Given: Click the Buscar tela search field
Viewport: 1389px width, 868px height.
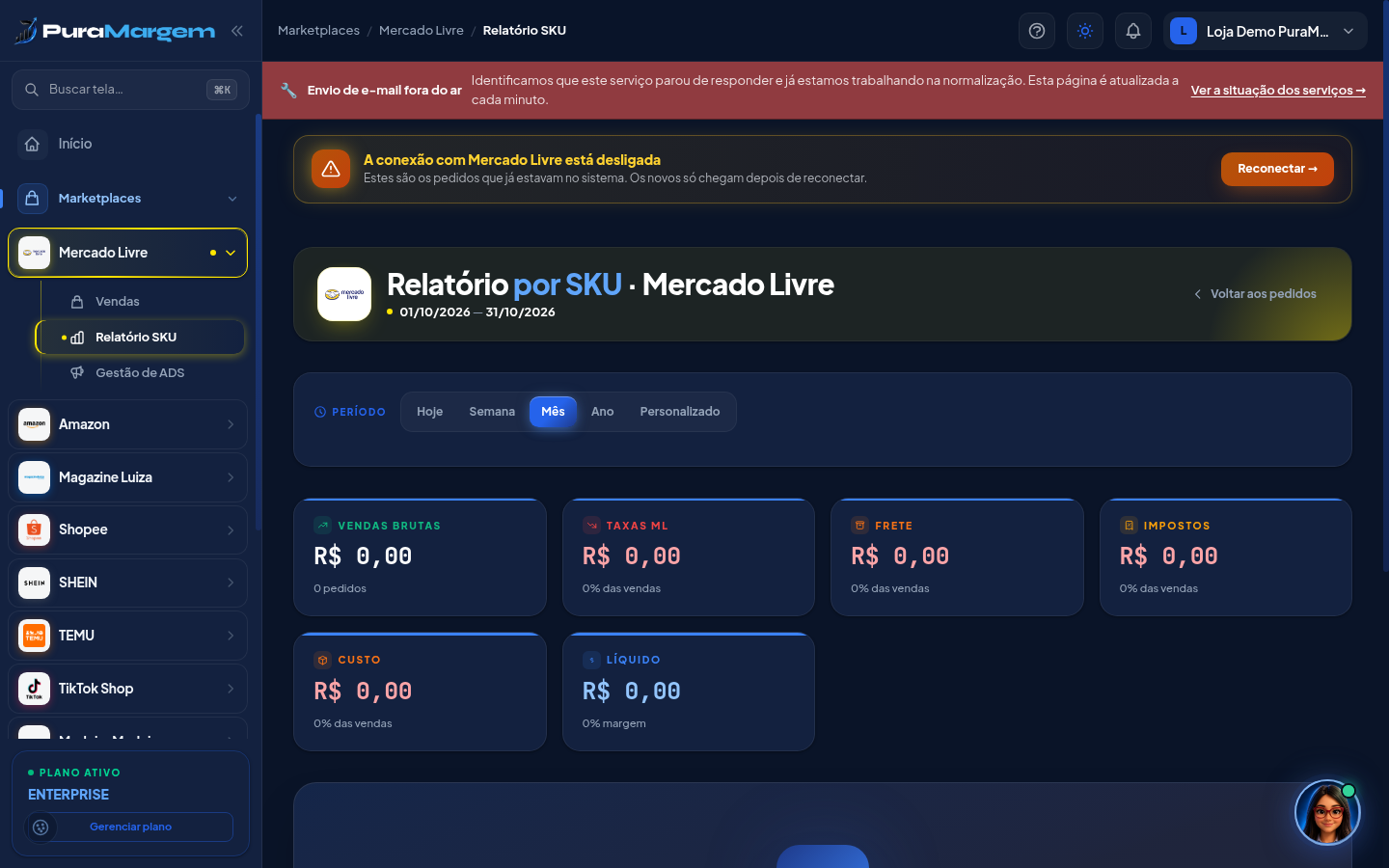Looking at the screenshot, I should coord(130,90).
